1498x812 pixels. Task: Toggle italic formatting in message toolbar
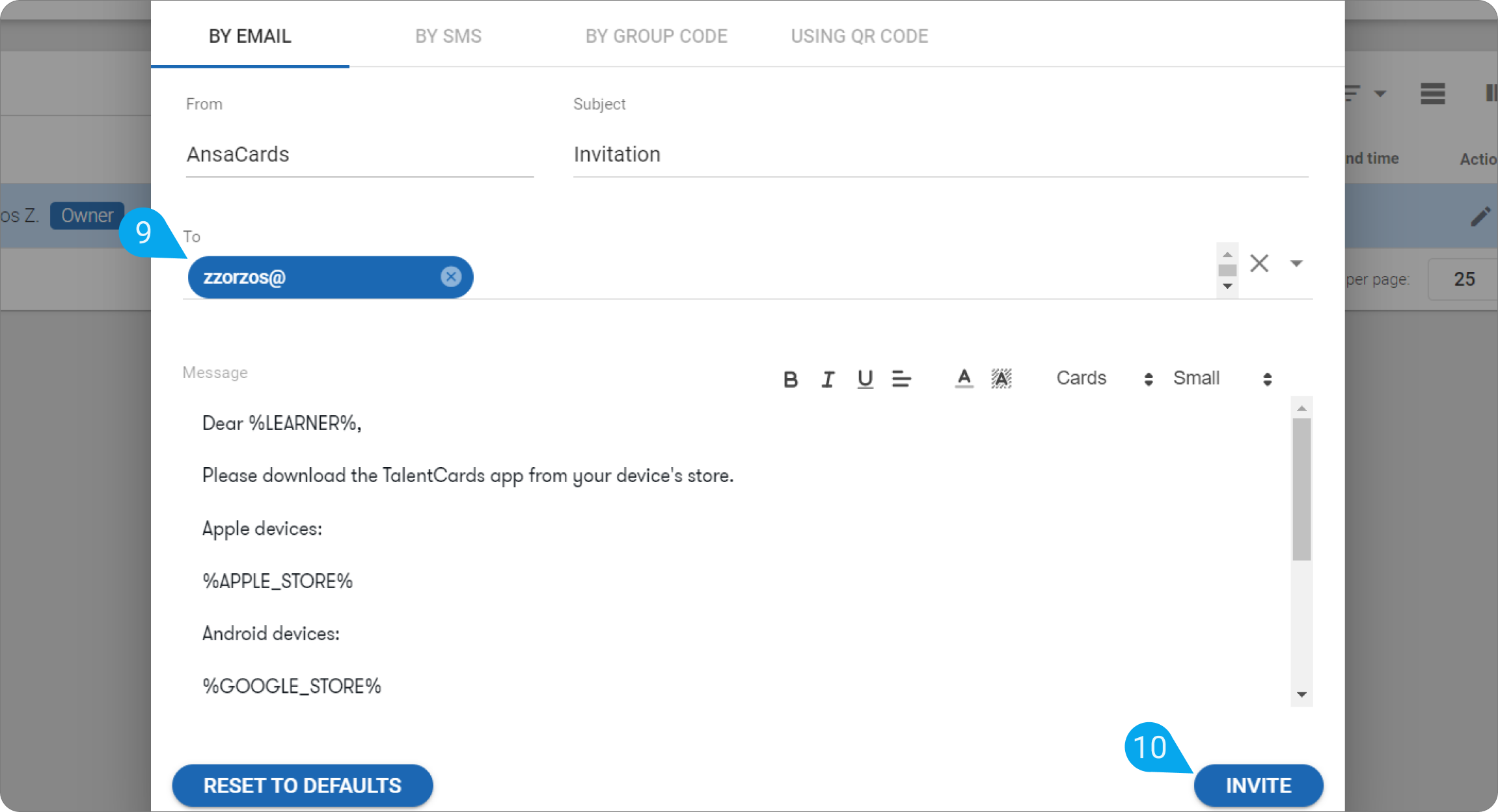[x=828, y=379]
